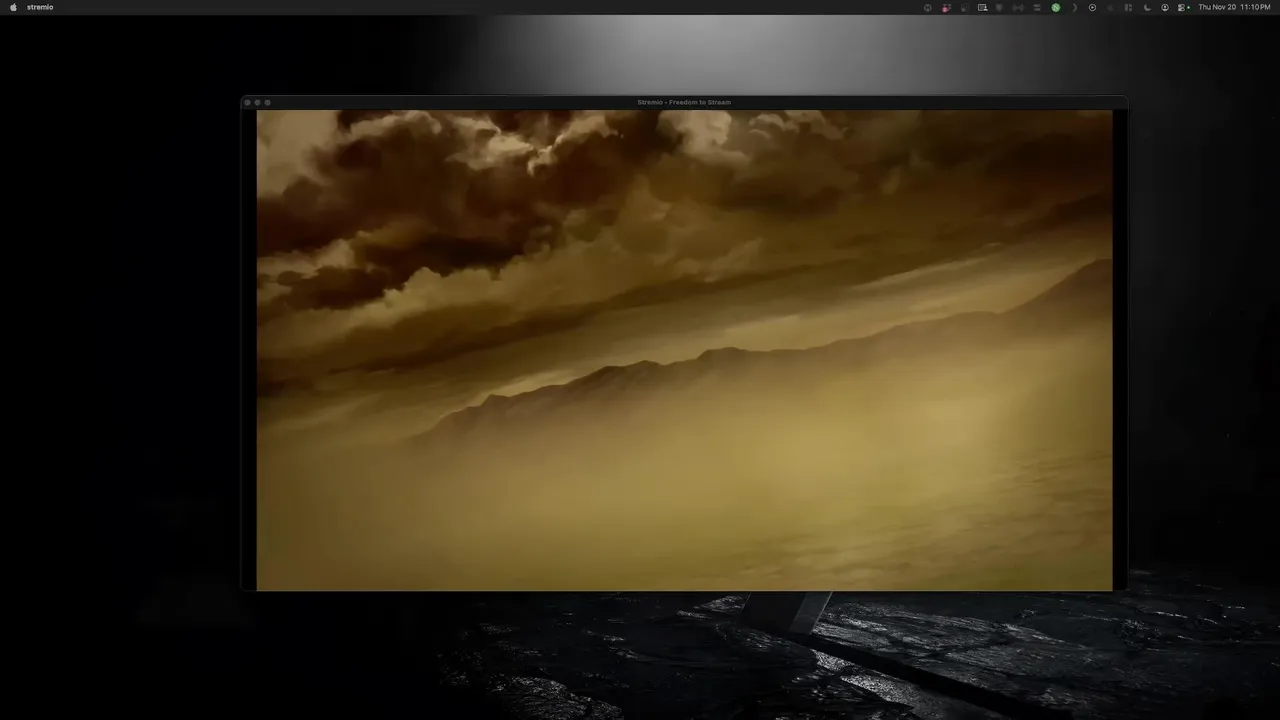Open the stremio application menu
Viewport: 1280px width, 720px height.
[x=40, y=7]
